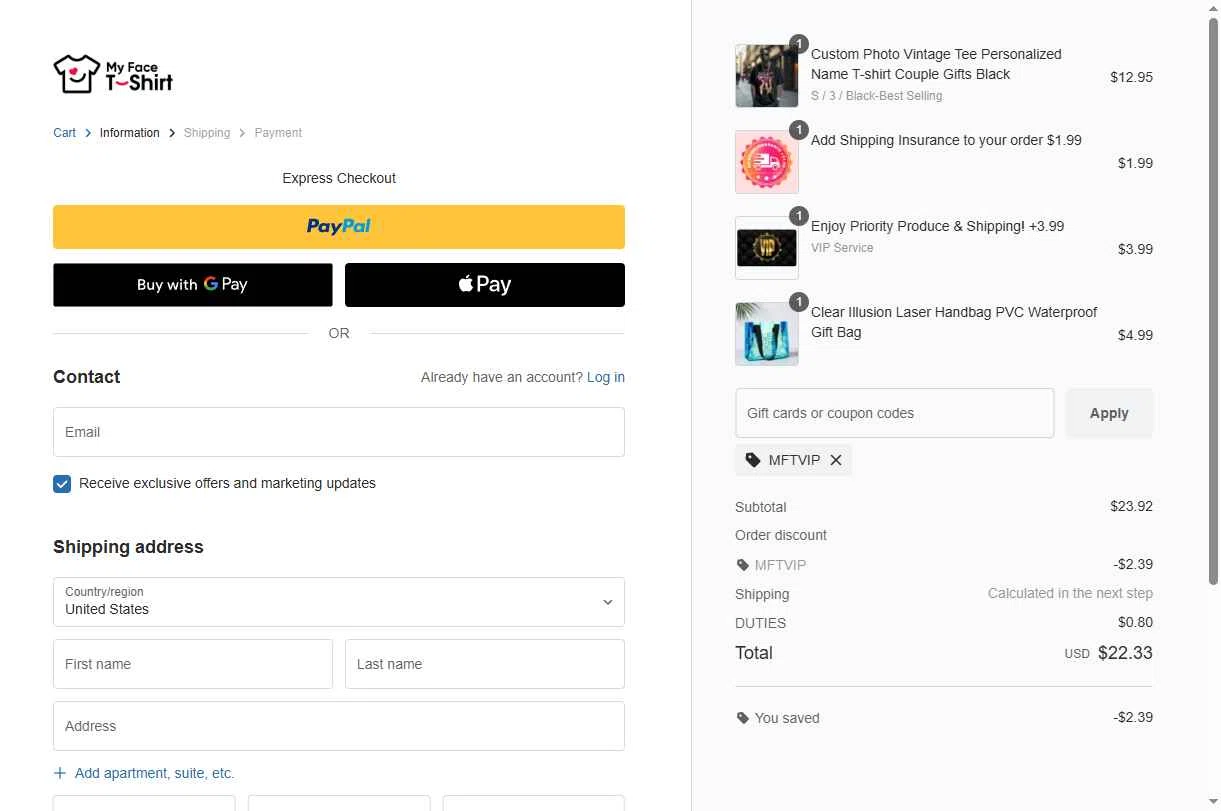Screen dimensions: 1221x811
Task: Click Custom Photo Vintage Tee thumbnail
Action: (x=767, y=76)
